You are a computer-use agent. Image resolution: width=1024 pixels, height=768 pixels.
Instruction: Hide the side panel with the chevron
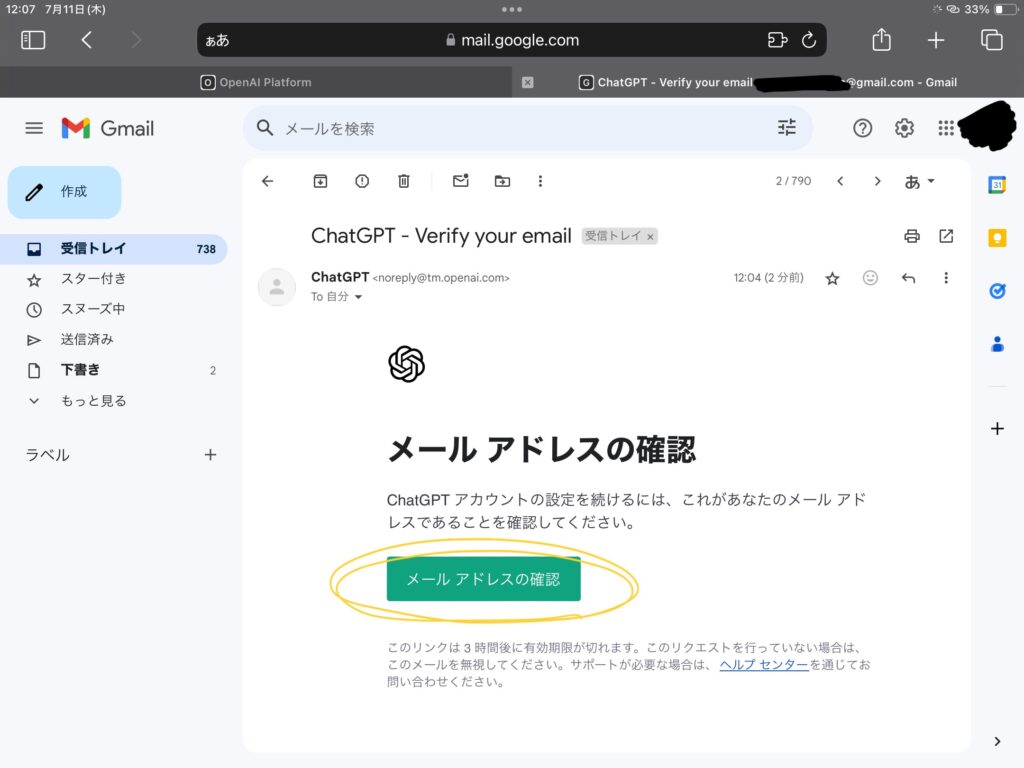pos(997,741)
